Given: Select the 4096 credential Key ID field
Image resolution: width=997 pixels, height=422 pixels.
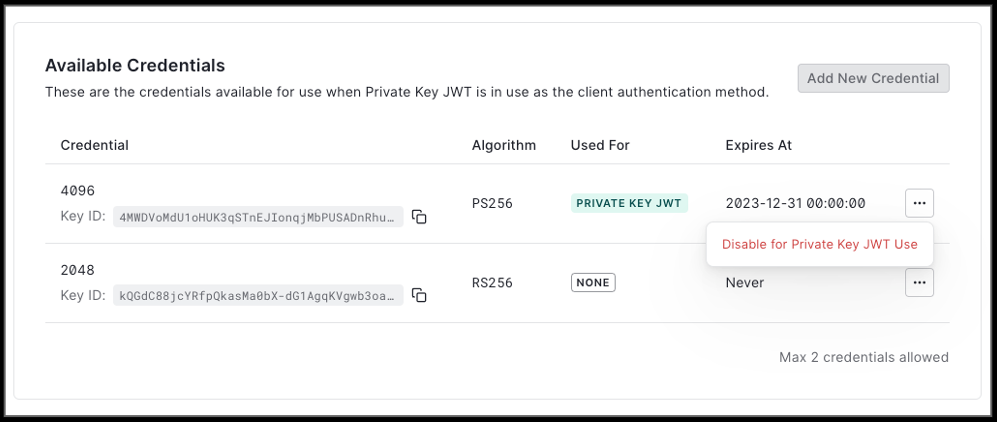Looking at the screenshot, I should coord(258,217).
